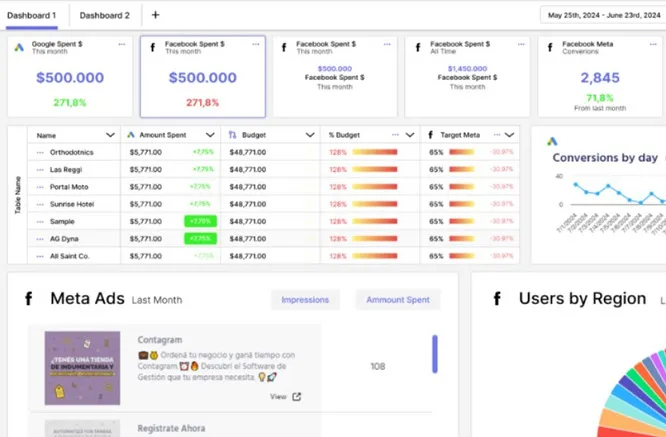Click the Contagram ad thumbnail image
Viewport: 666px width, 437px height.
tap(82, 367)
